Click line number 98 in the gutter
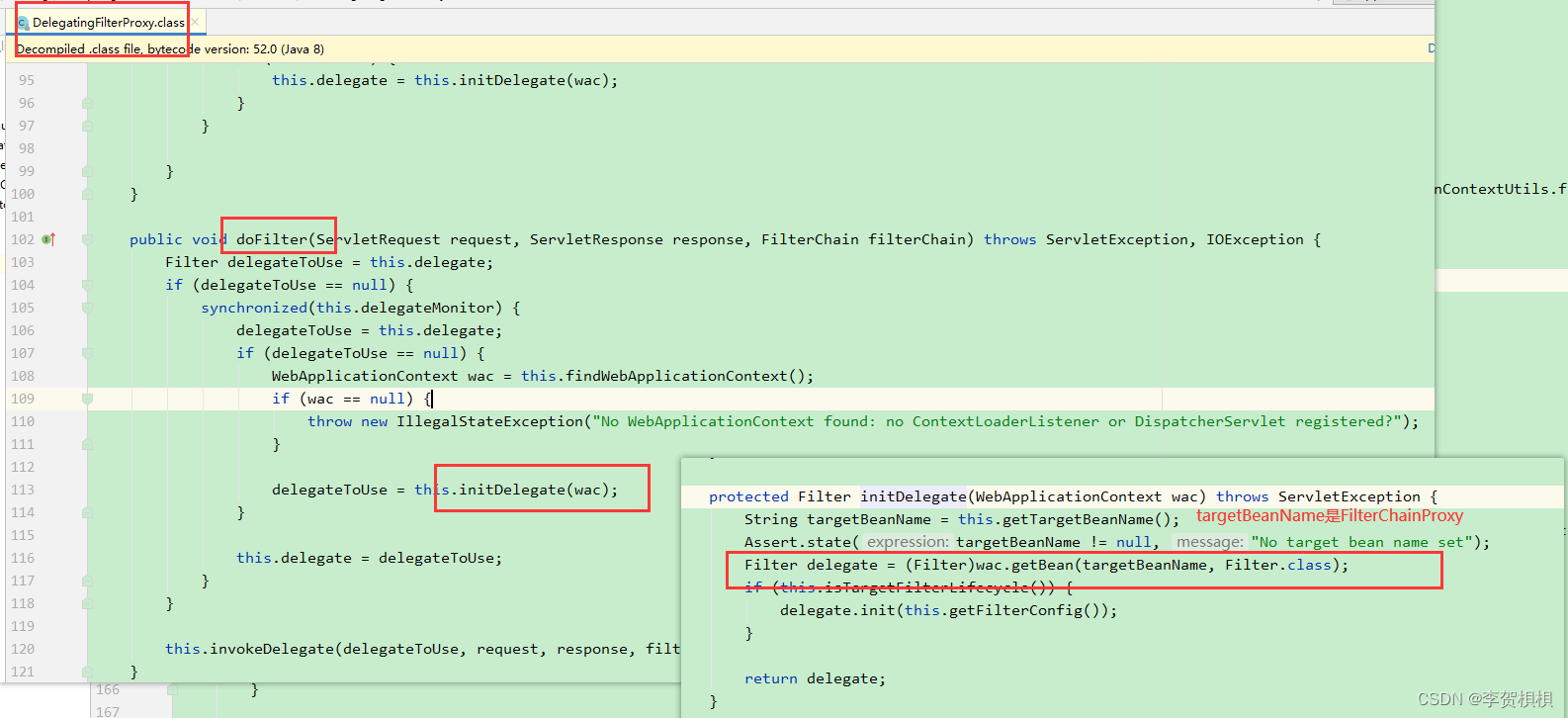Viewport: 1568px width, 718px height. click(x=26, y=148)
